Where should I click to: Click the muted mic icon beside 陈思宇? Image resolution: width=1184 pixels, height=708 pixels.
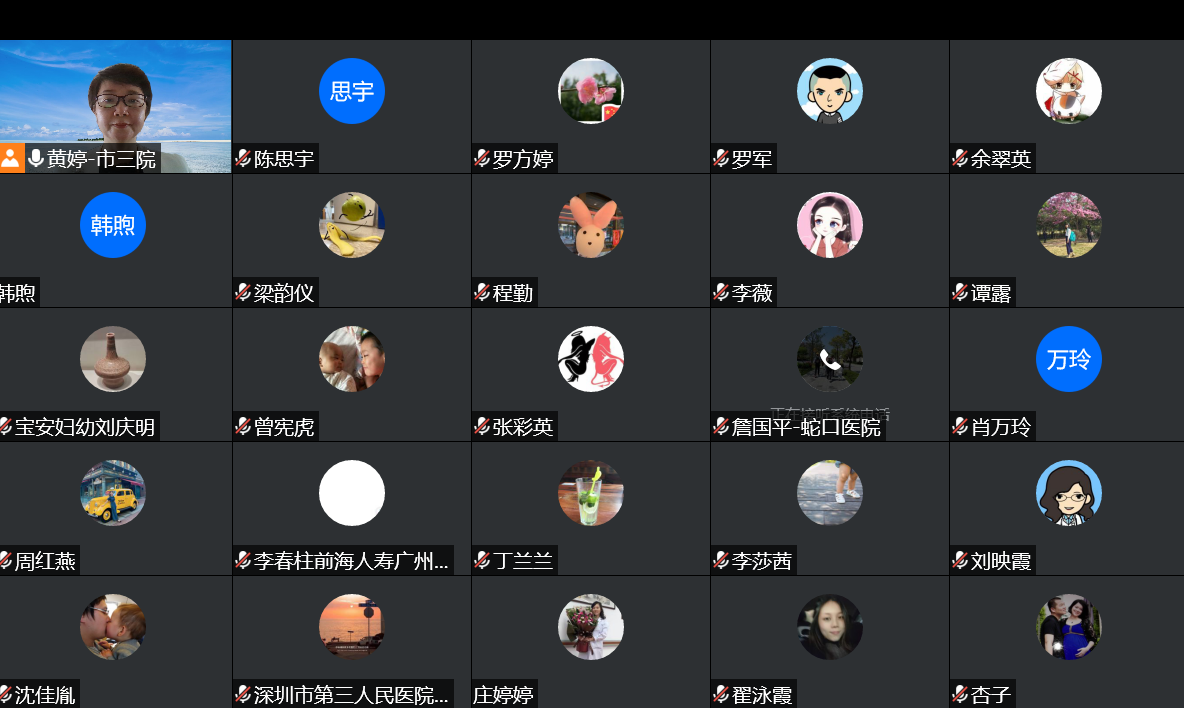pyautogui.click(x=243, y=159)
